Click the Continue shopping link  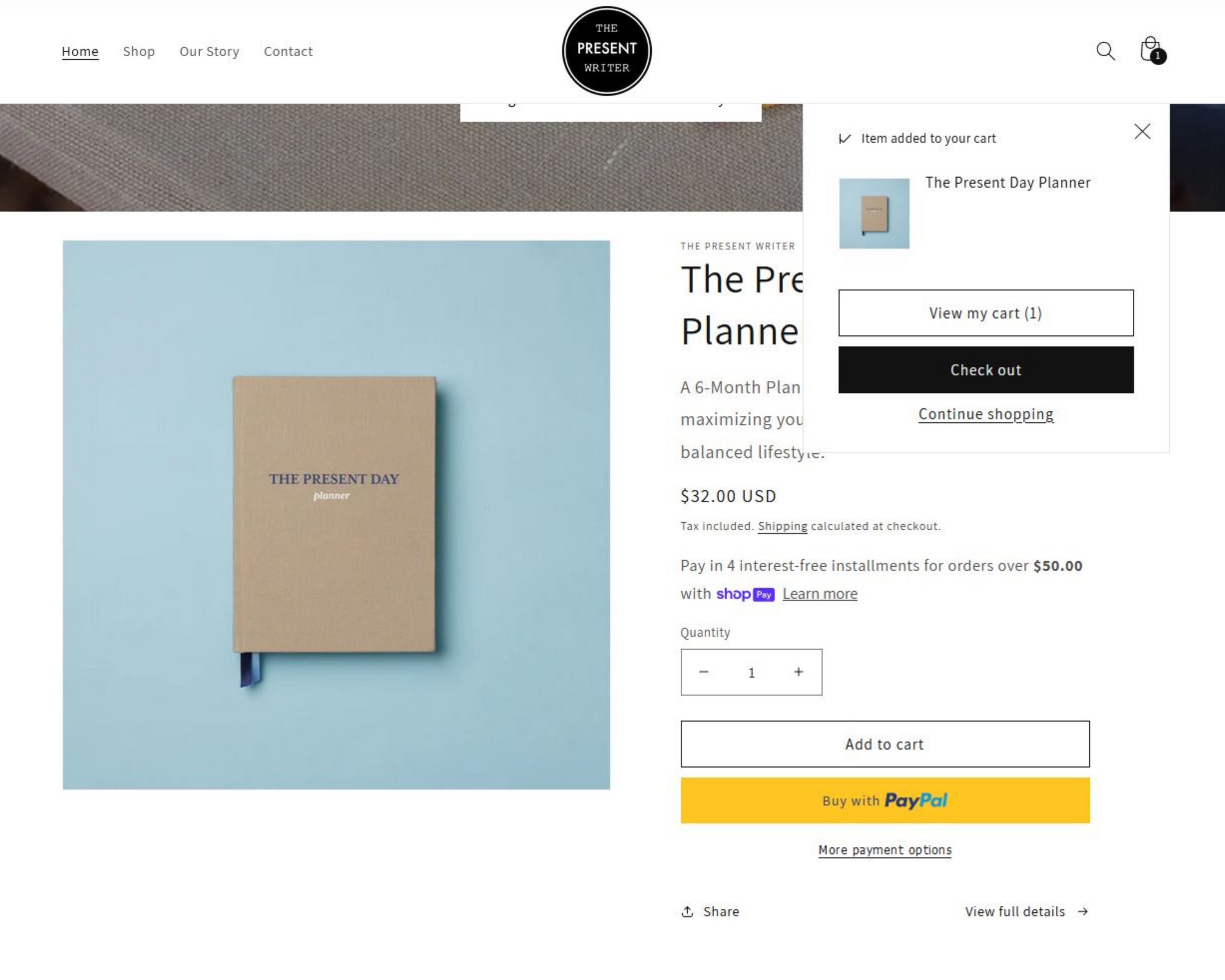[x=986, y=414]
